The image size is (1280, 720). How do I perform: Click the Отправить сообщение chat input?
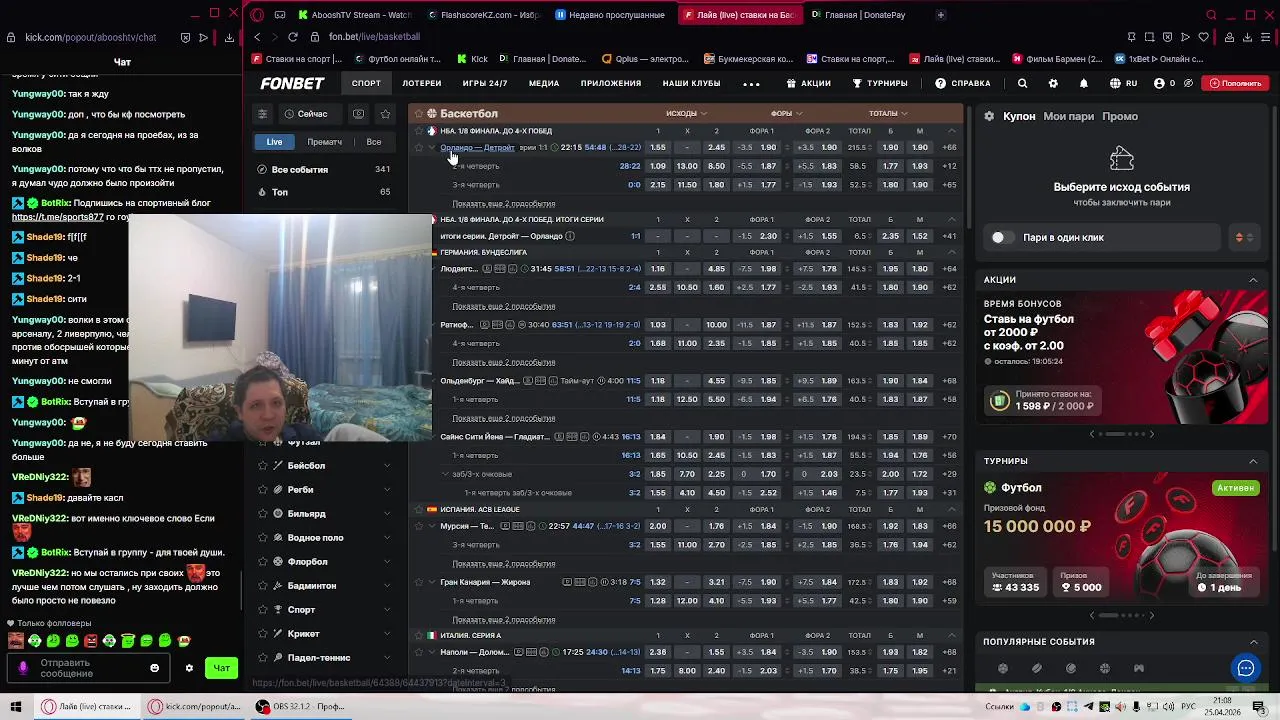(x=90, y=668)
